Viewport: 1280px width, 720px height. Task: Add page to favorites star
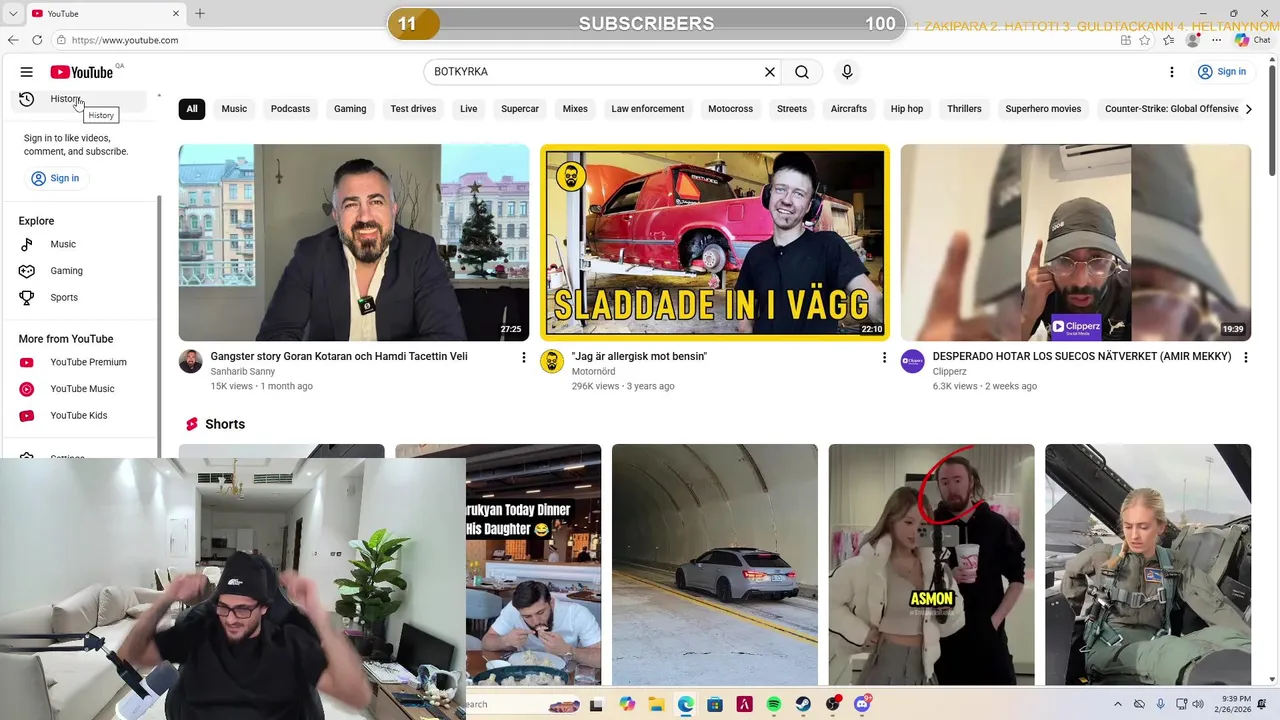1145,40
